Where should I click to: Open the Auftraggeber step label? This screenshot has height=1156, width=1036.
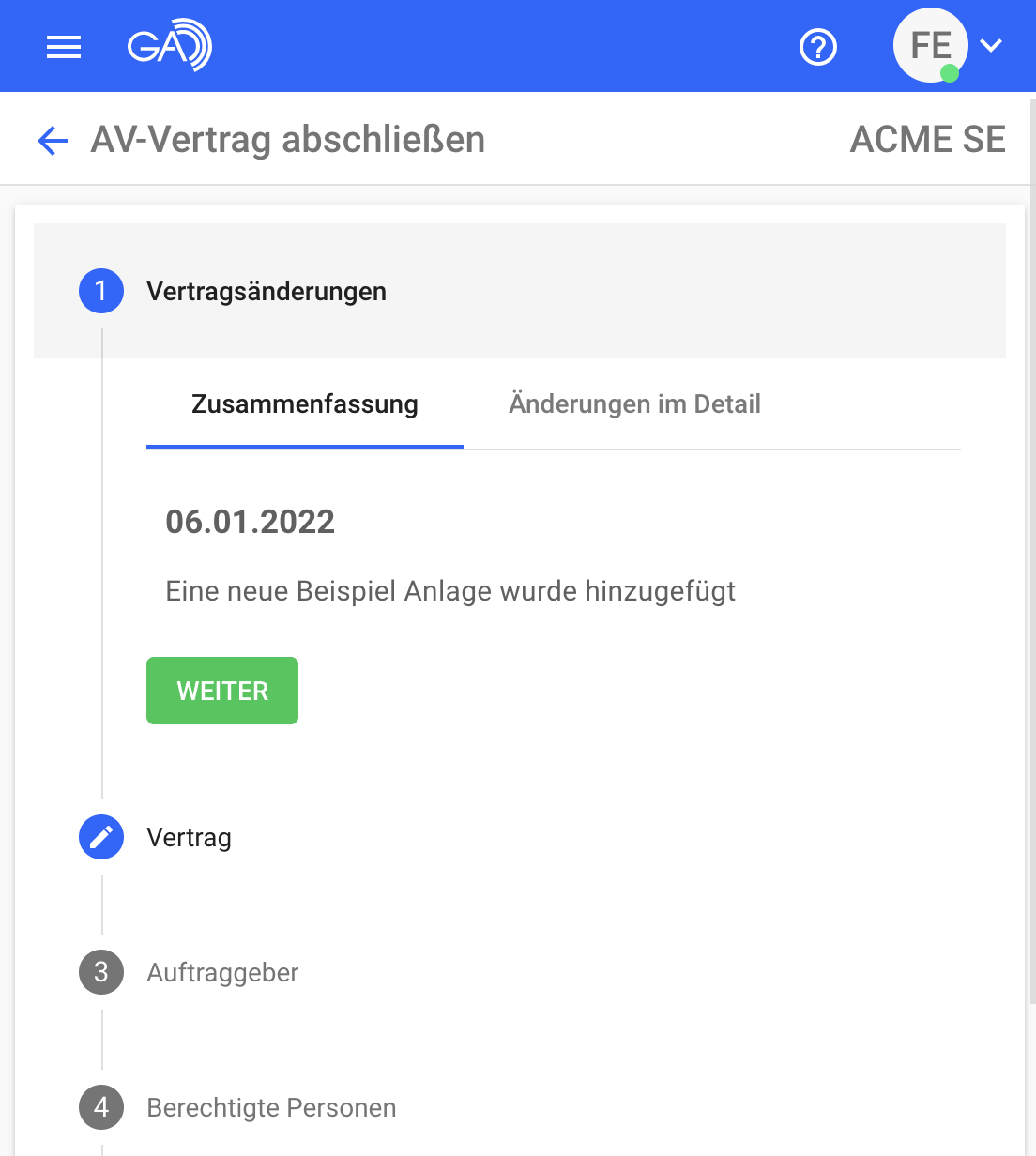click(222, 972)
